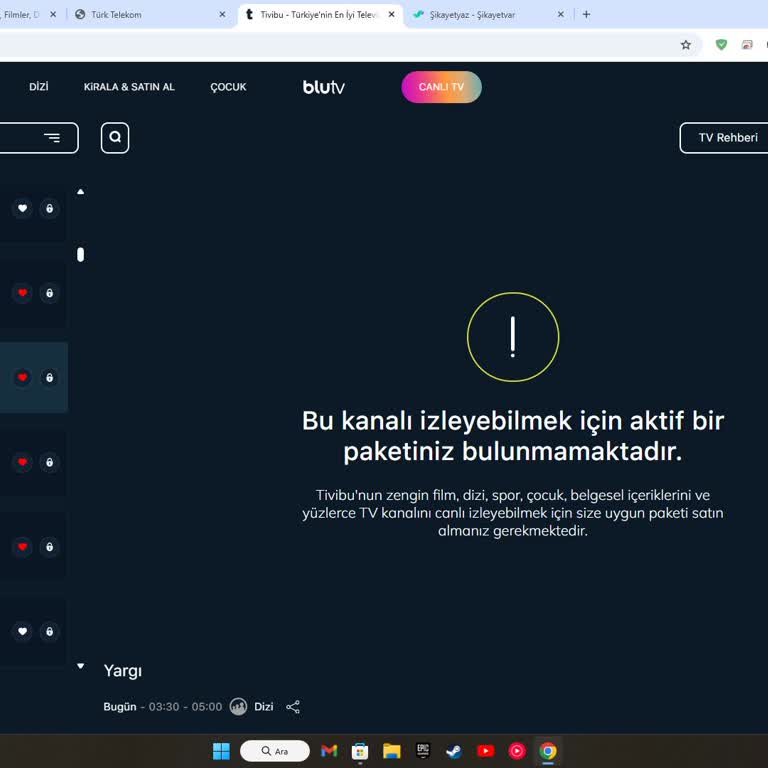
Task: Close the Türk Telekom tab
Action: tap(222, 15)
